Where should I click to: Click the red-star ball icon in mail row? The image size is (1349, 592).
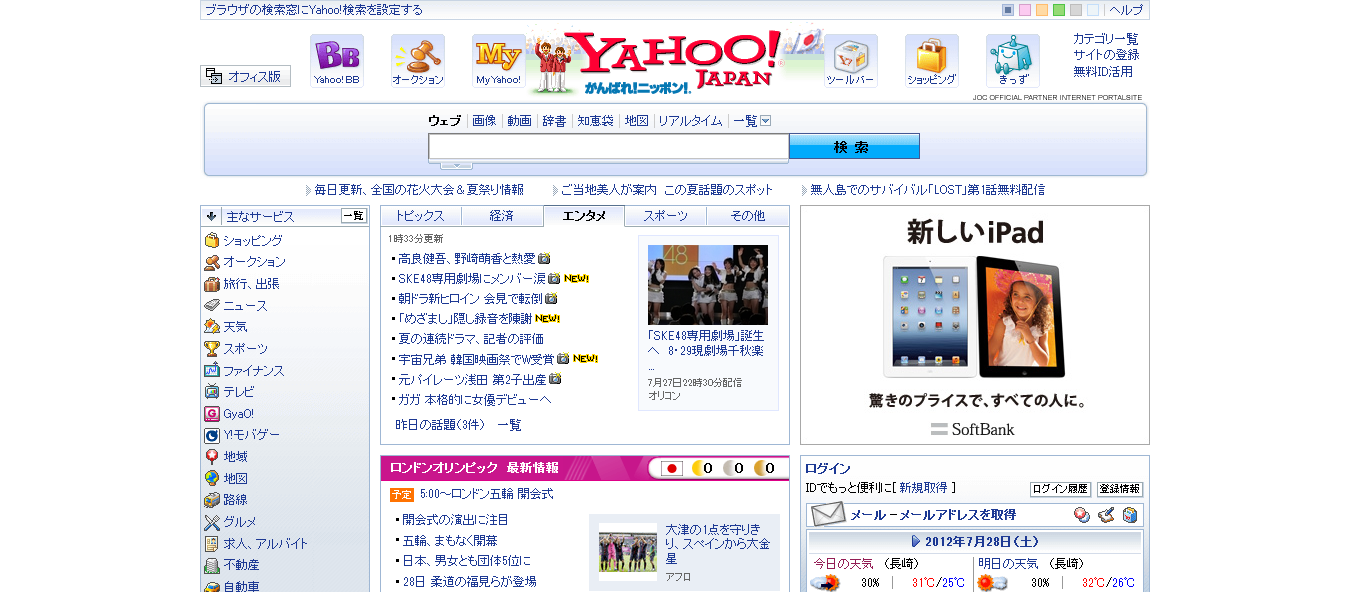coord(1082,515)
